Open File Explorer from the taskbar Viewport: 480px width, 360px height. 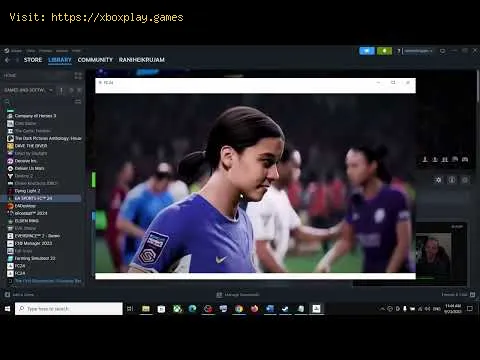click(146, 309)
